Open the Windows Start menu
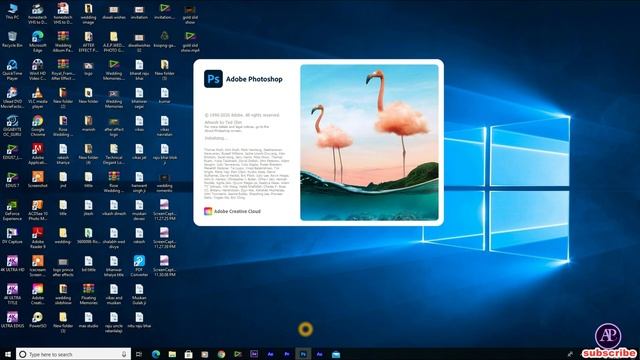Image resolution: width=640 pixels, height=360 pixels. [x=8, y=354]
